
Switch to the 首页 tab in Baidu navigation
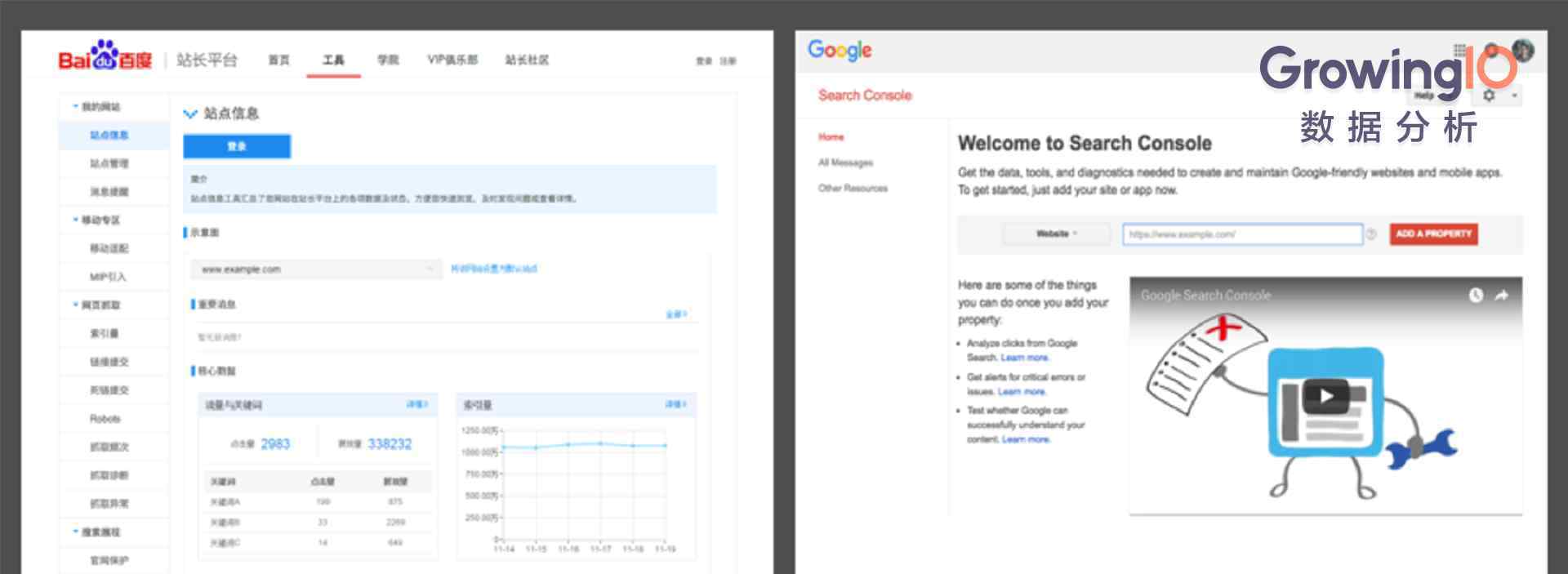click(279, 60)
